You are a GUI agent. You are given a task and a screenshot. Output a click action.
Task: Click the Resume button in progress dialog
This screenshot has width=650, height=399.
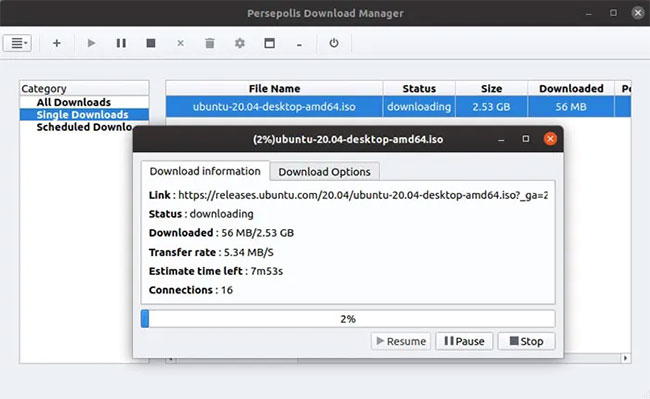click(x=401, y=341)
